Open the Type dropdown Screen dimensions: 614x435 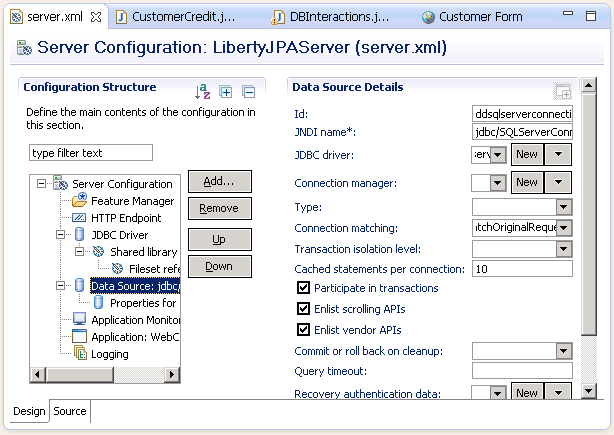click(563, 207)
